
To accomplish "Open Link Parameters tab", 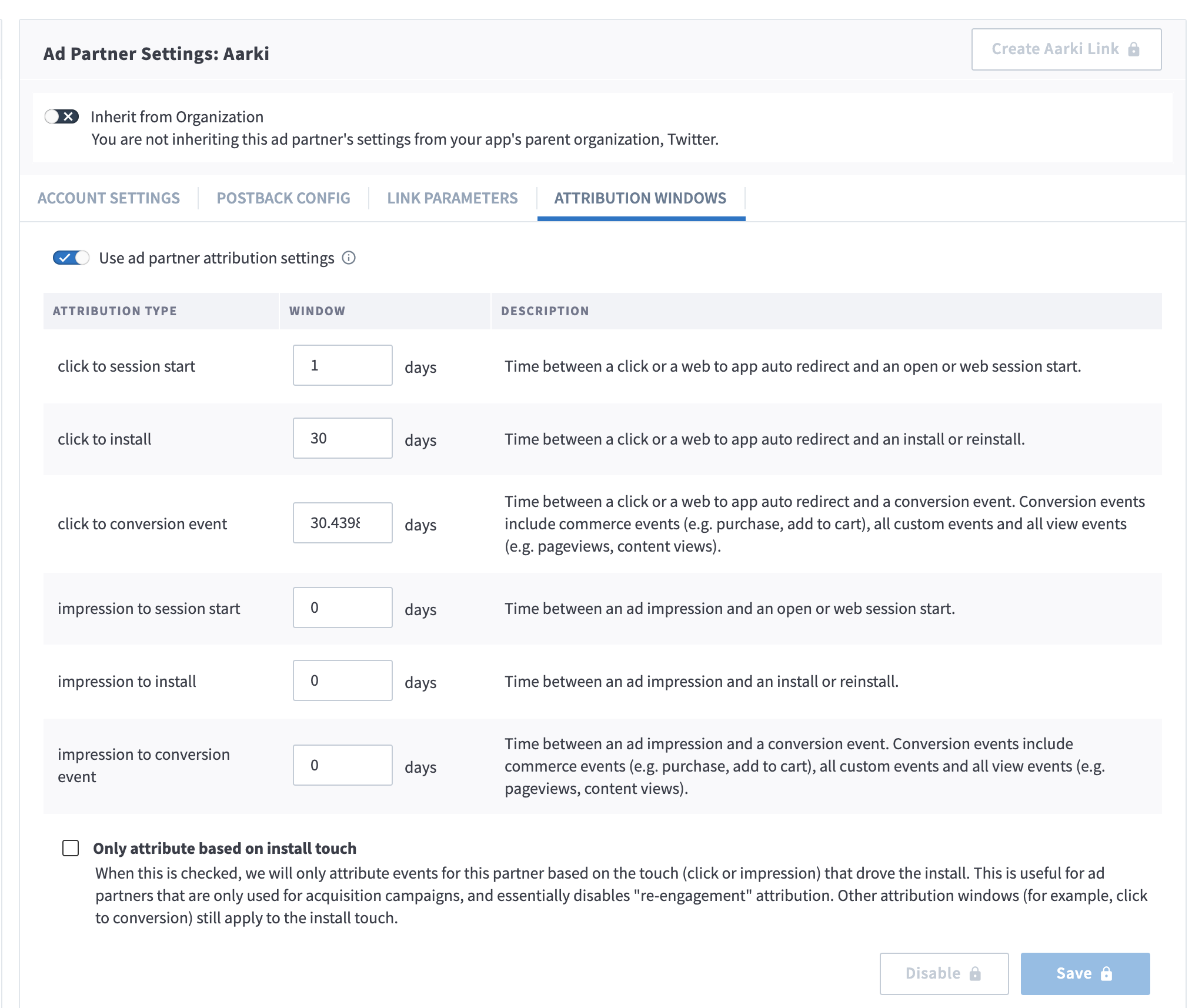I will click(x=452, y=198).
